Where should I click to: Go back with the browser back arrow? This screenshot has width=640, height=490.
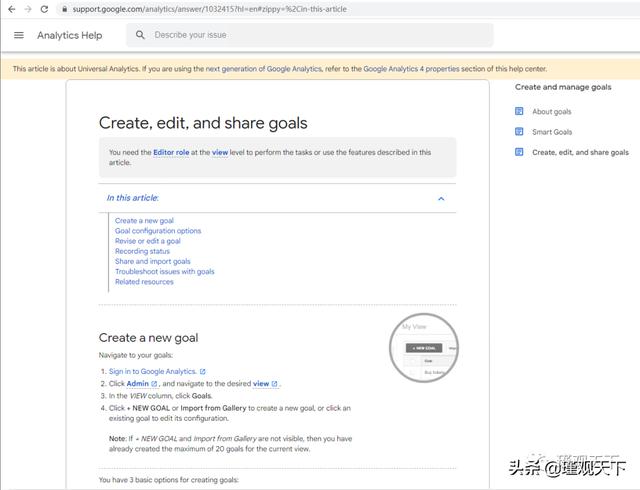click(x=12, y=9)
